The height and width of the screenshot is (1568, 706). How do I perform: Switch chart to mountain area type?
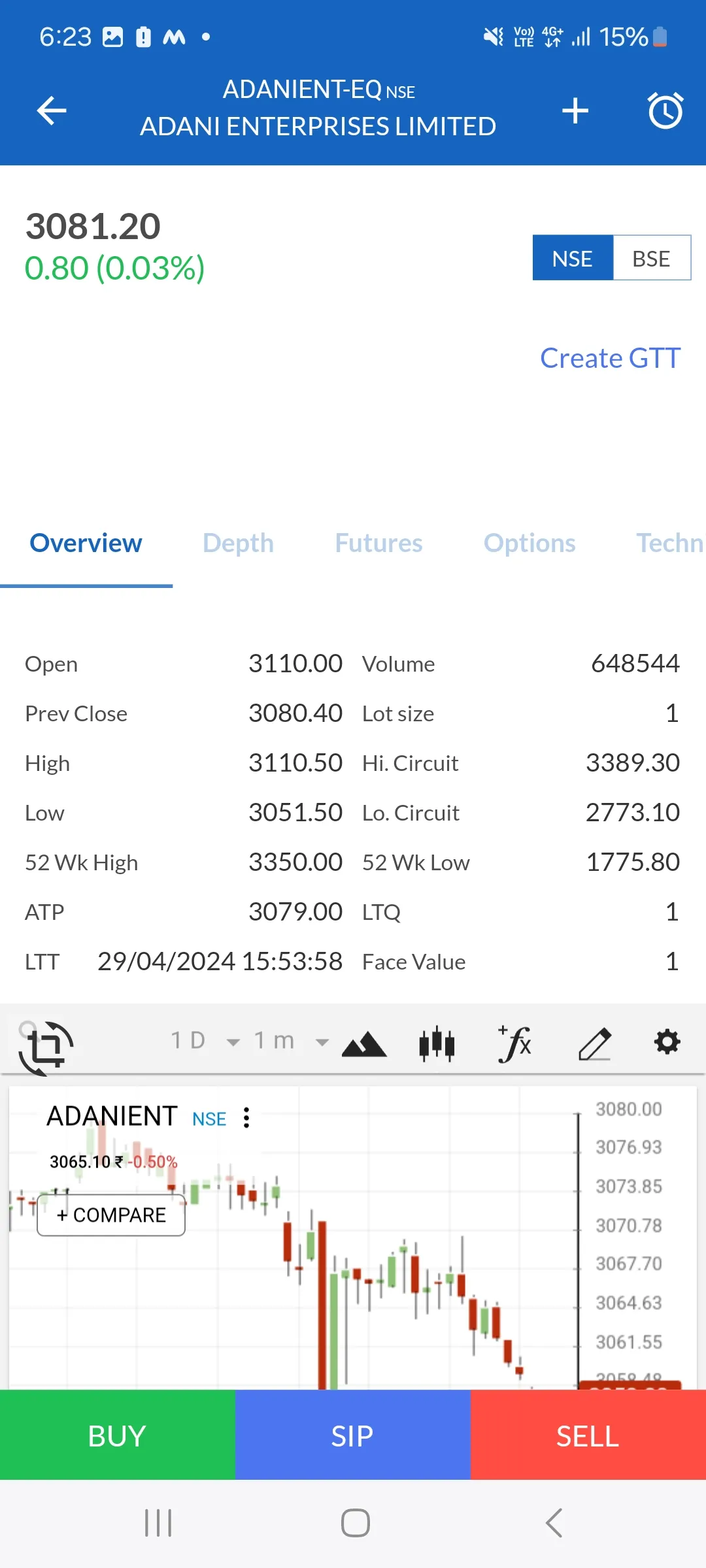tap(364, 1043)
